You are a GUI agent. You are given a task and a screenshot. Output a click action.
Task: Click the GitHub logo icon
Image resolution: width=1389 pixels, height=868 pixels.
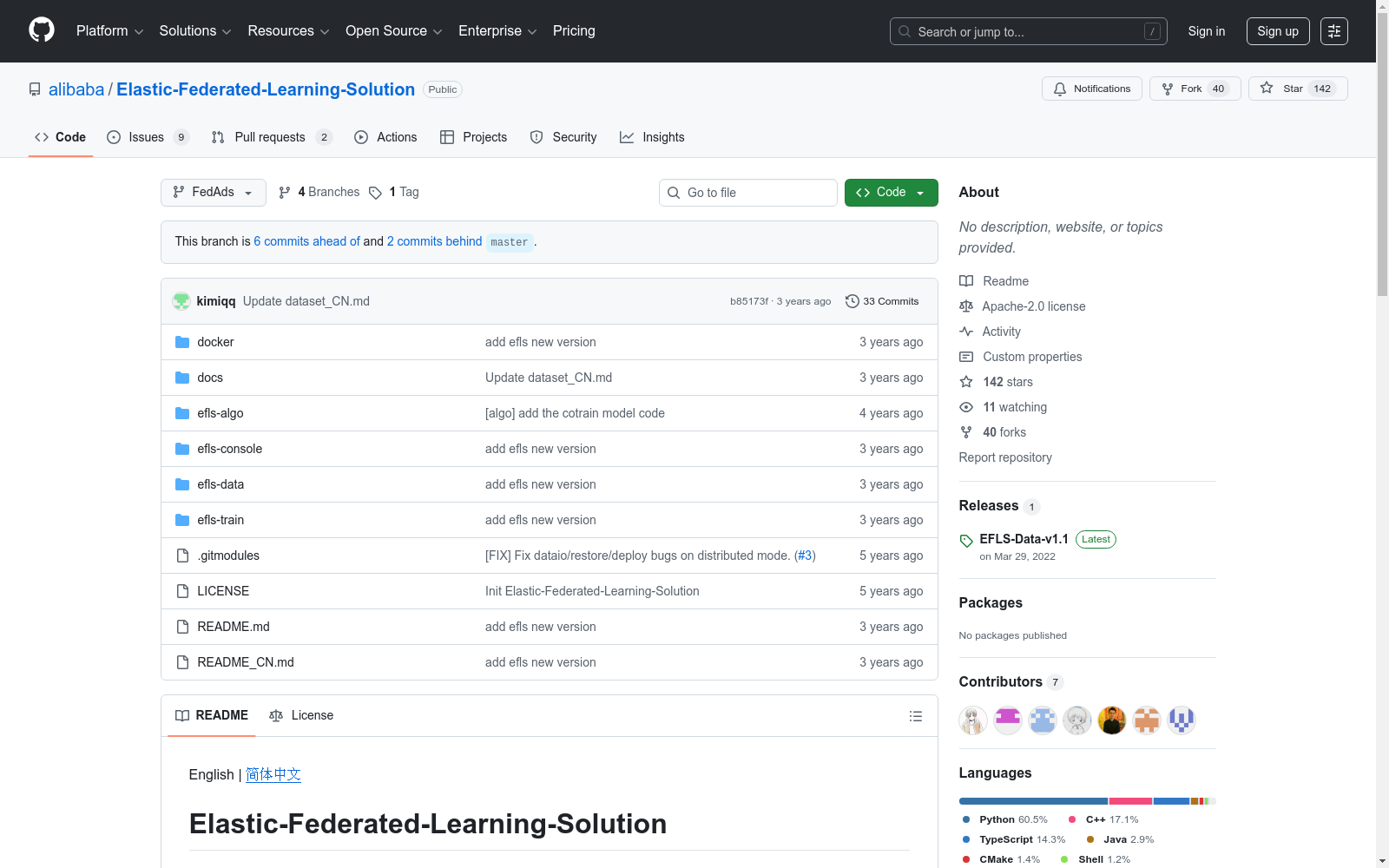point(42,30)
